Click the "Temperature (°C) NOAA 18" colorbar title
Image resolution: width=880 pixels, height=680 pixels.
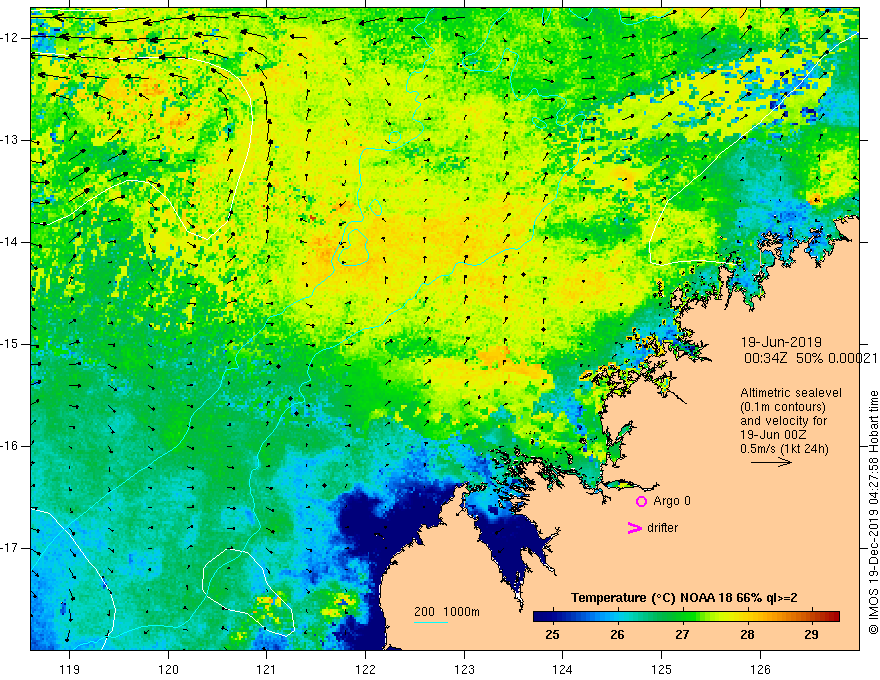coord(684,598)
